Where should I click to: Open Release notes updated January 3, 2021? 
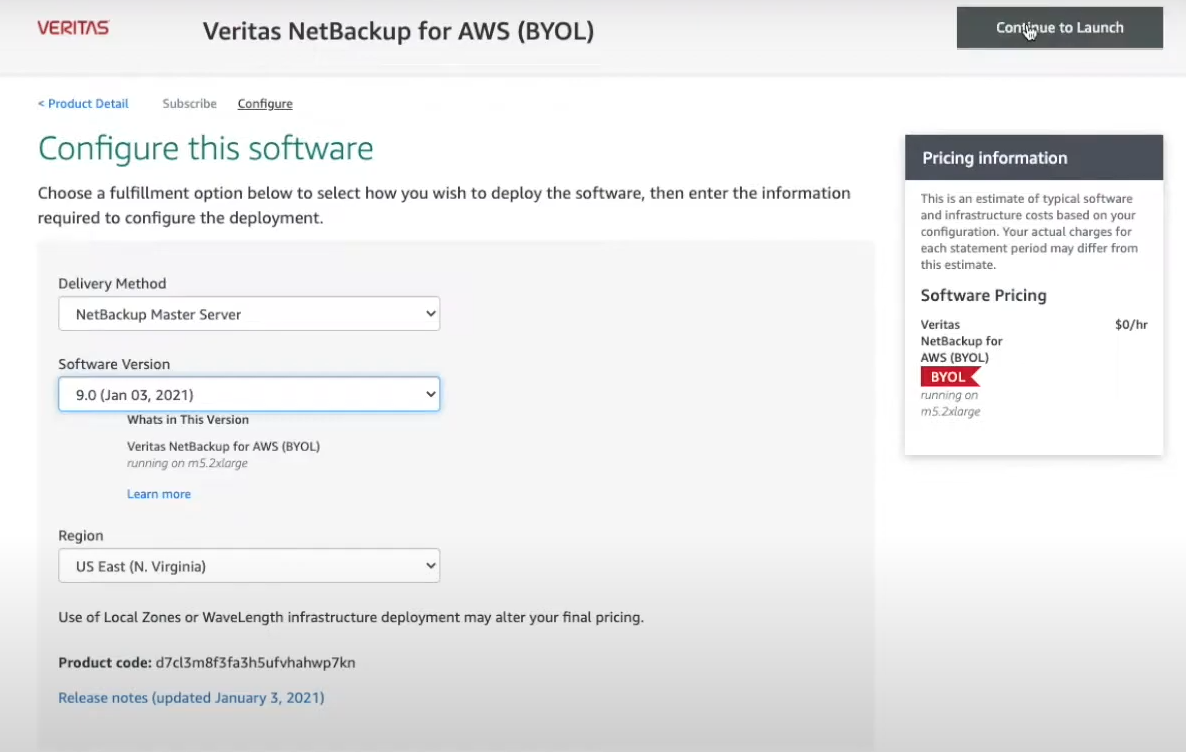[191, 698]
